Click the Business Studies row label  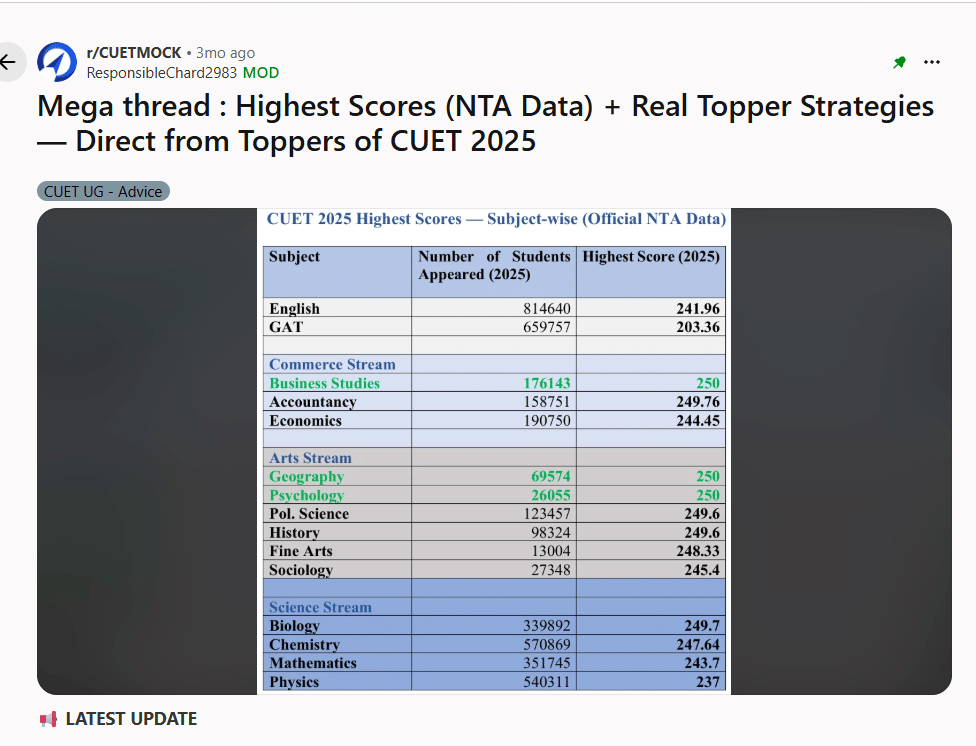(324, 383)
